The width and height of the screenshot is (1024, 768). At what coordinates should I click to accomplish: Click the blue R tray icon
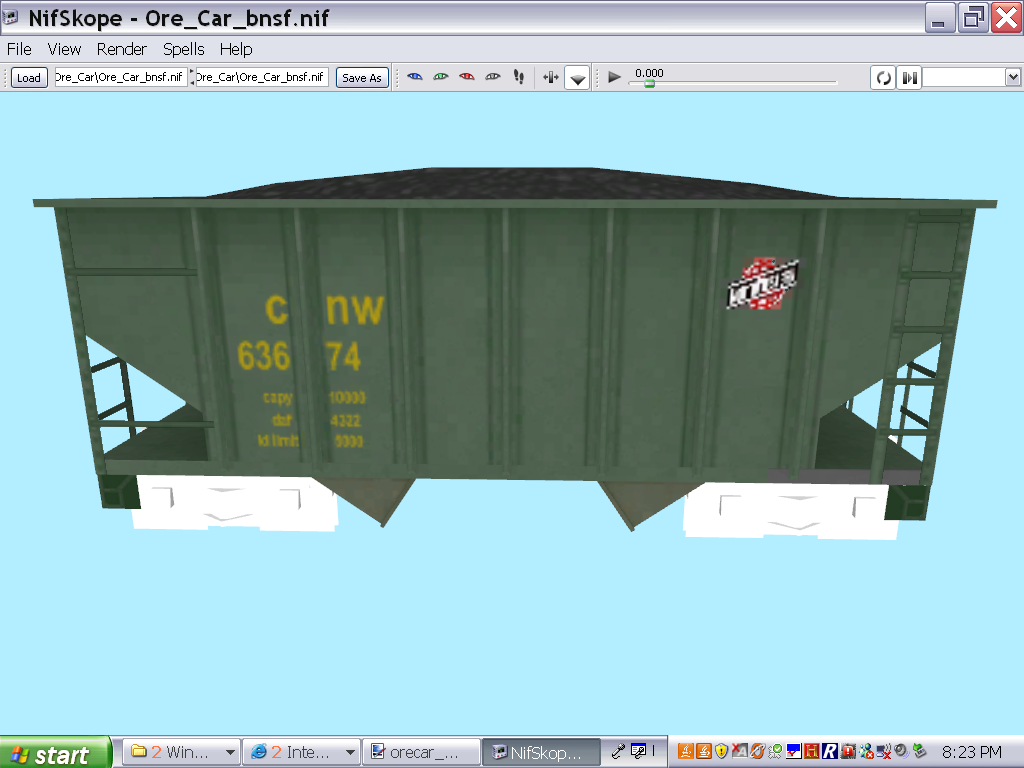(829, 752)
